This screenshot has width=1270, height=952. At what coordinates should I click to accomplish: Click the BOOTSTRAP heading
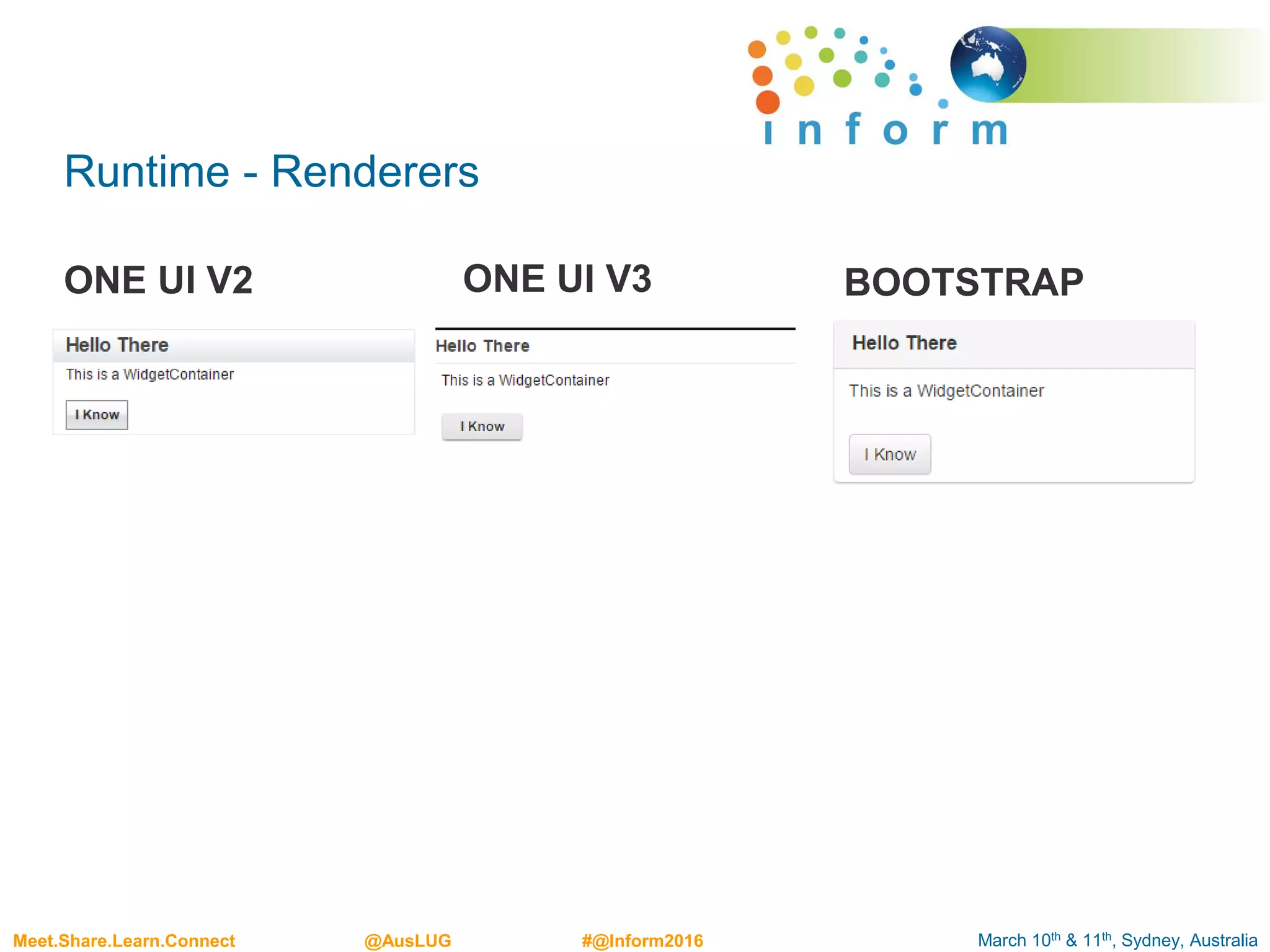(964, 283)
